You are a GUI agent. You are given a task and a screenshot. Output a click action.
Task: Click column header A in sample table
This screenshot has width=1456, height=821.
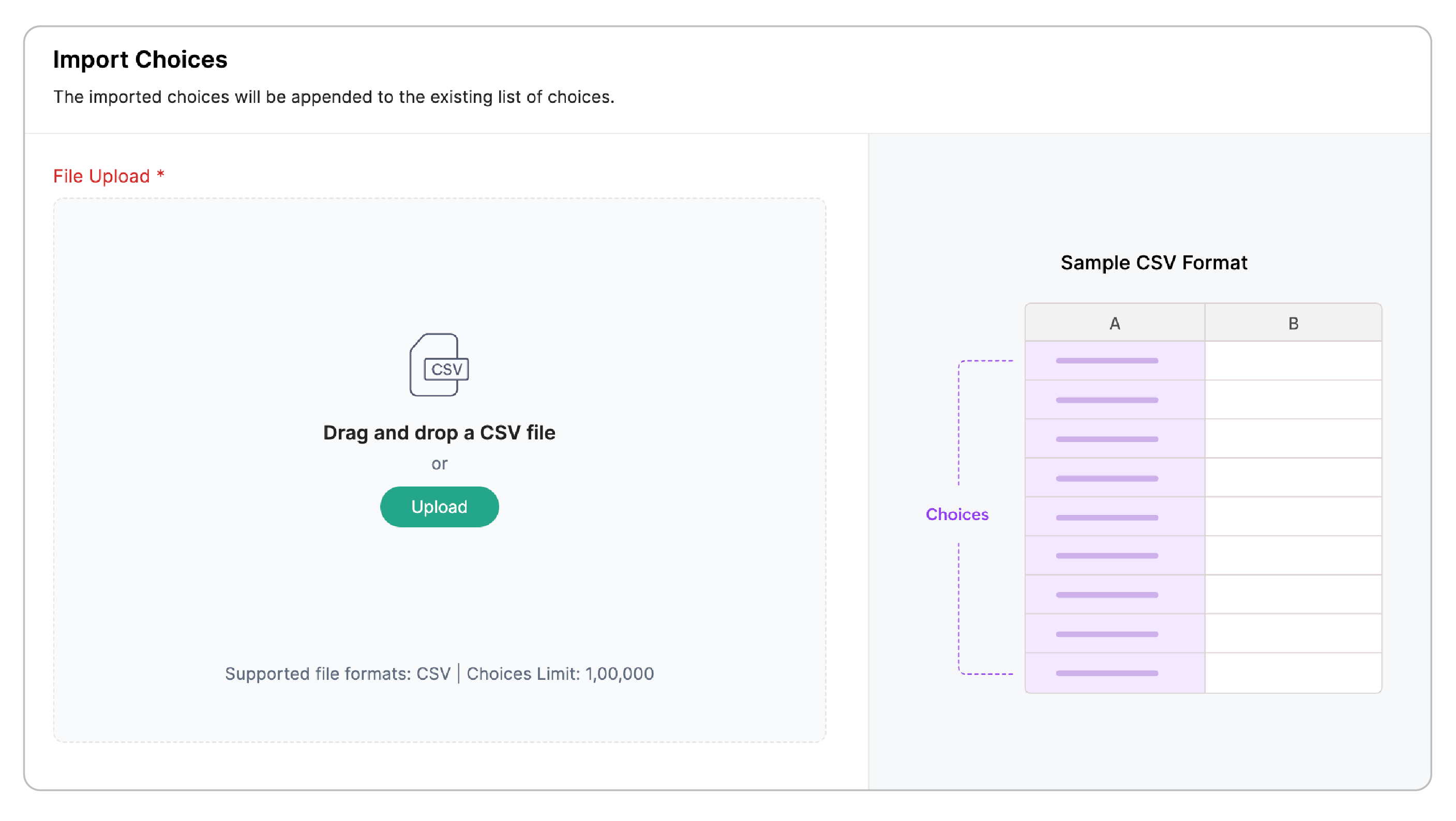[1115, 323]
